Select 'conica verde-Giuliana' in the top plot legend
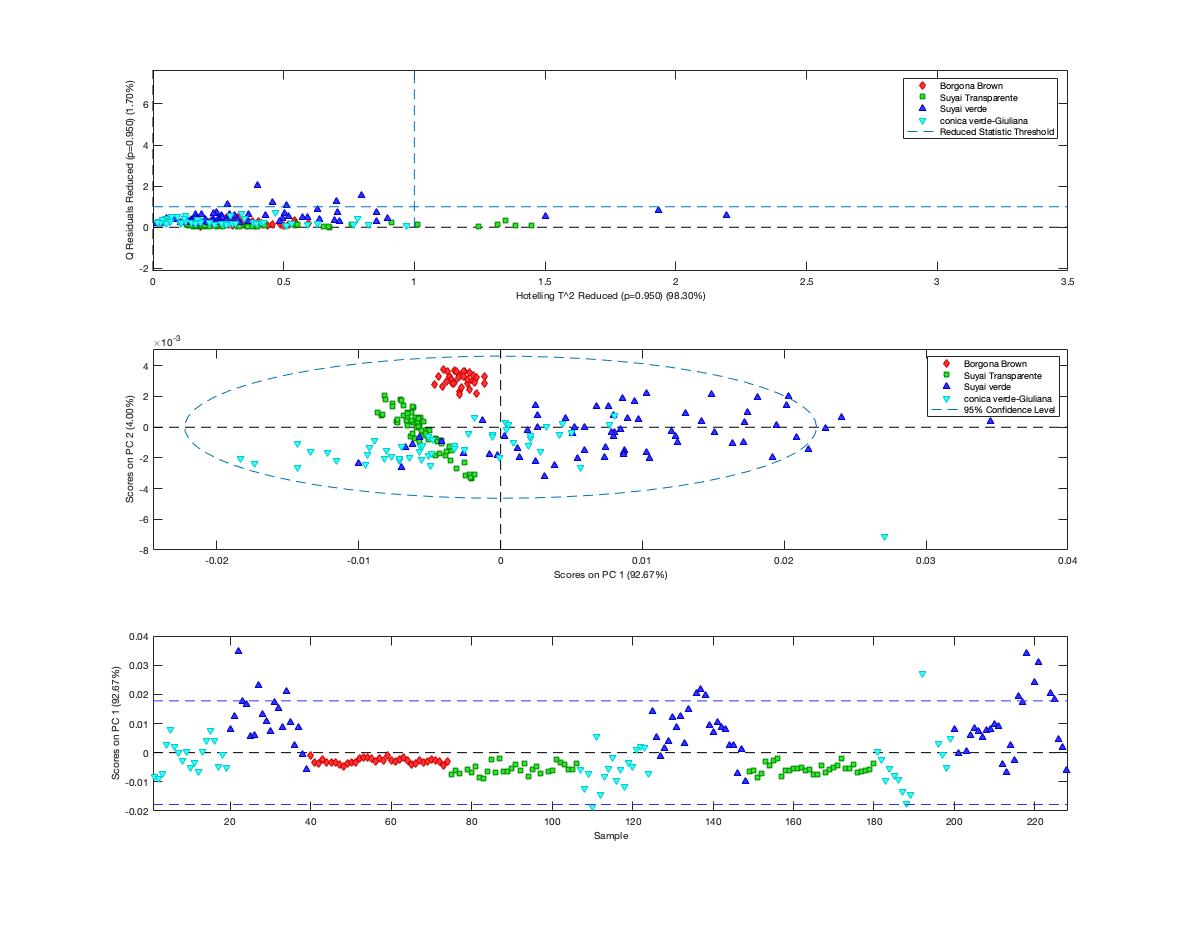 (984, 120)
